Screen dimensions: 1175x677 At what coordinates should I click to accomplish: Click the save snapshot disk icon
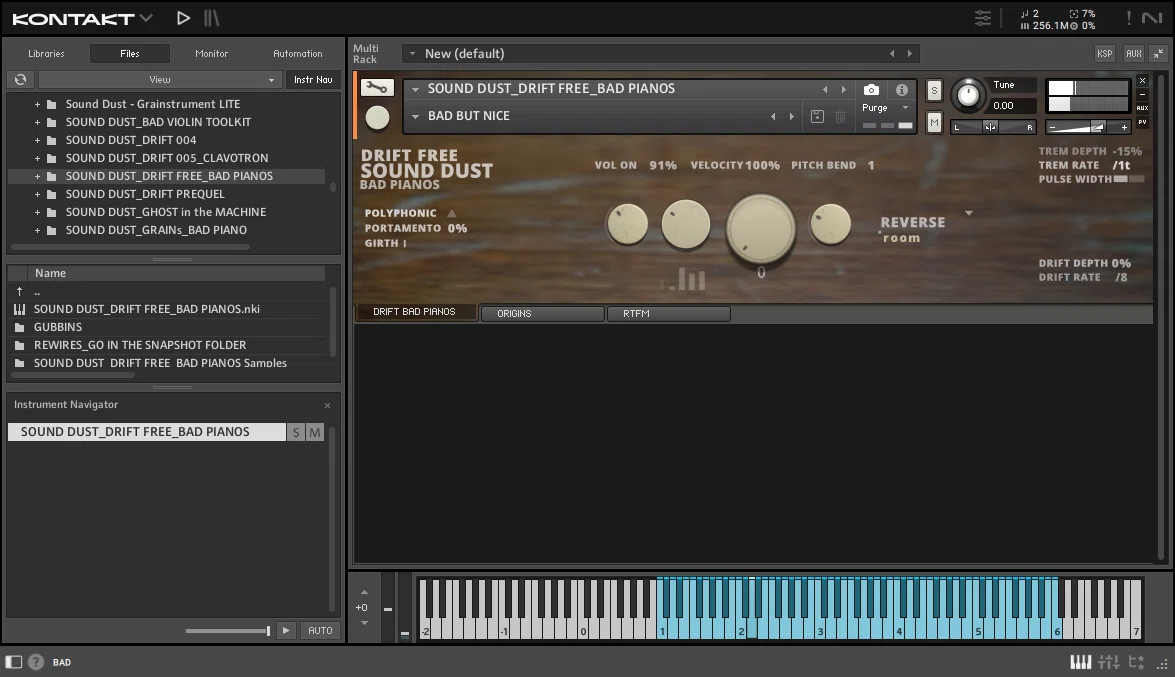click(818, 116)
